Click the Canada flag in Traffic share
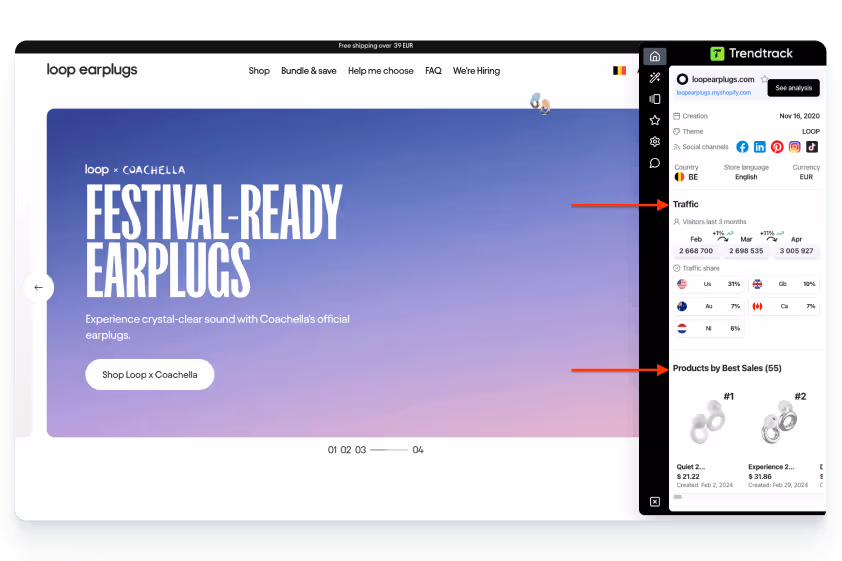Viewport: 842px width, 561px height. pos(757,306)
